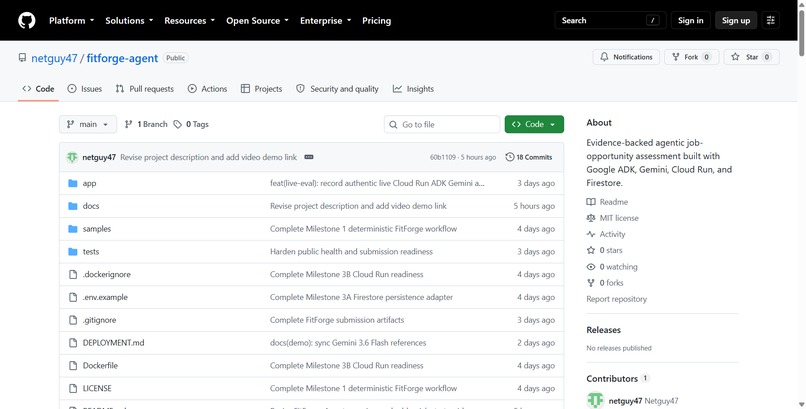Open the green Code dropdown
Viewport: 806px width, 409px height.
click(x=534, y=124)
